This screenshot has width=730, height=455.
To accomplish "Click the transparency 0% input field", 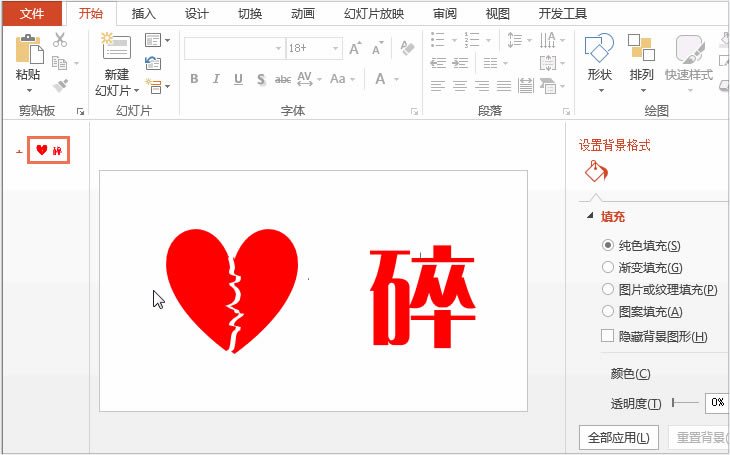I will pyautogui.click(x=717, y=403).
